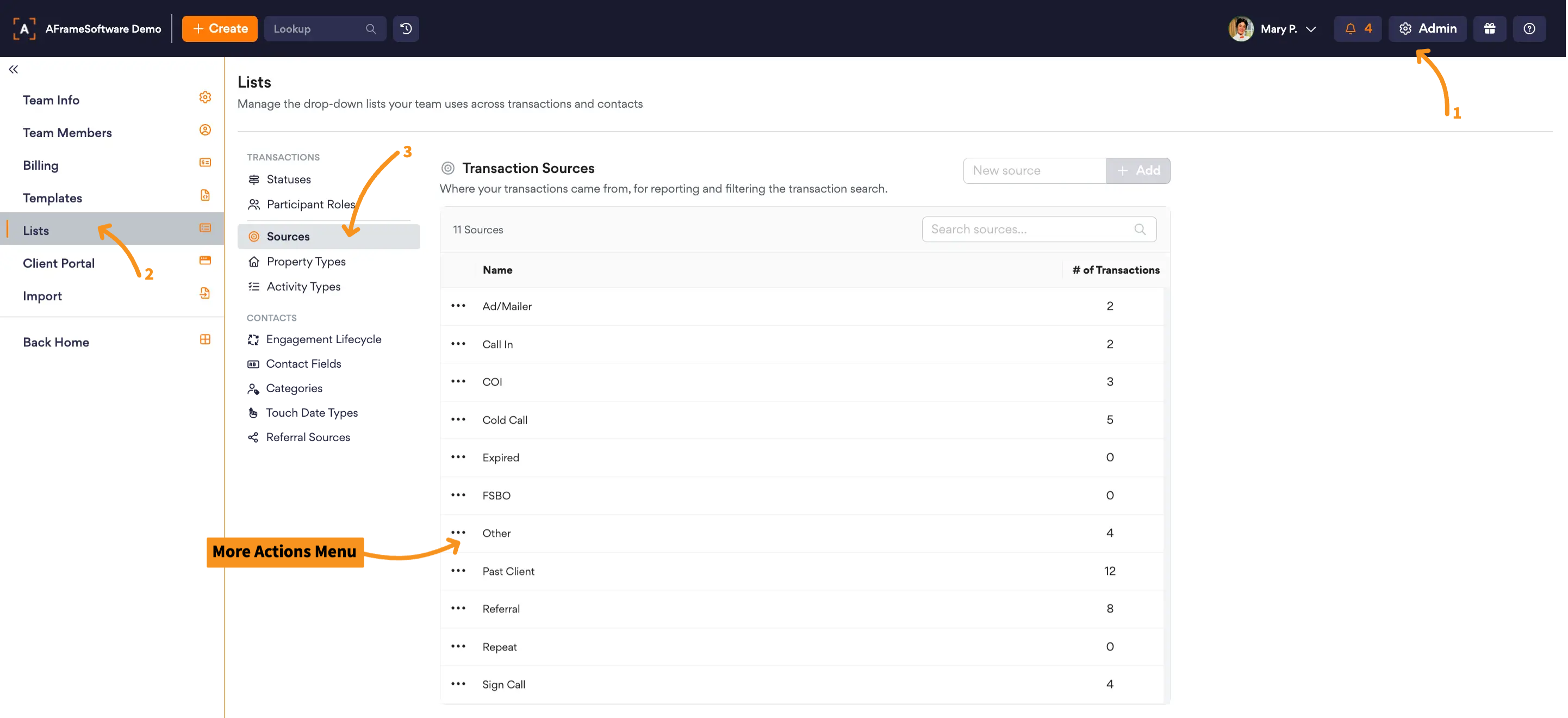Image resolution: width=1568 pixels, height=718 pixels.
Task: Click the Back Home grid icon
Action: click(205, 340)
